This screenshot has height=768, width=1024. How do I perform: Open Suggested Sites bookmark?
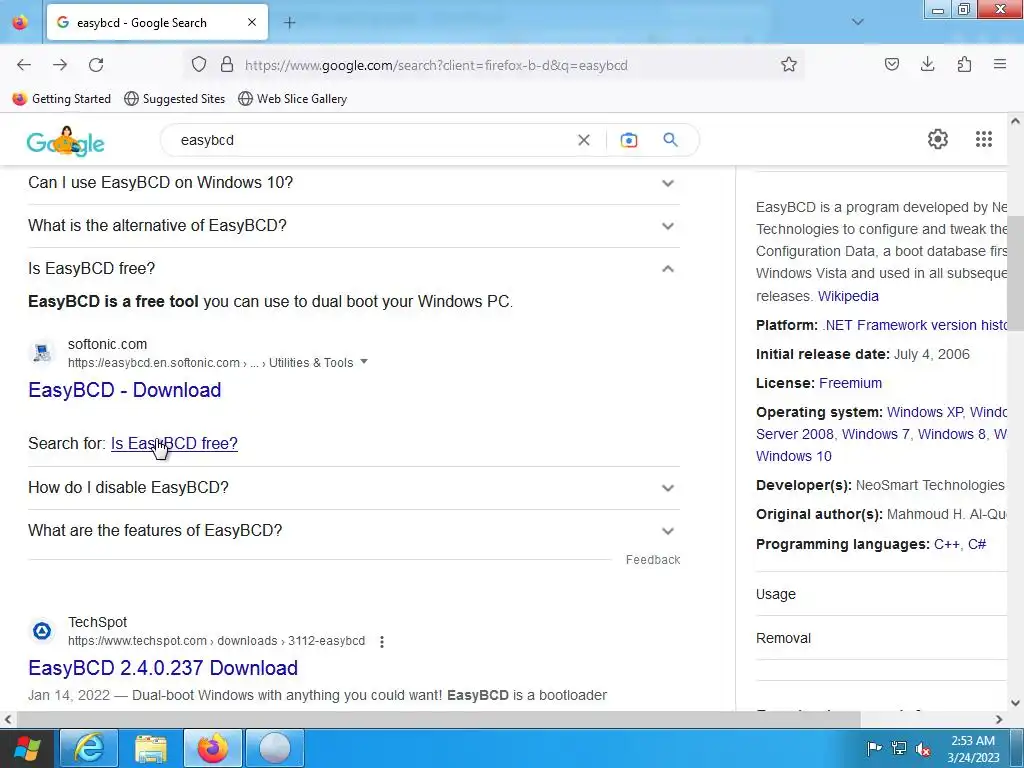pyautogui.click(x=174, y=99)
